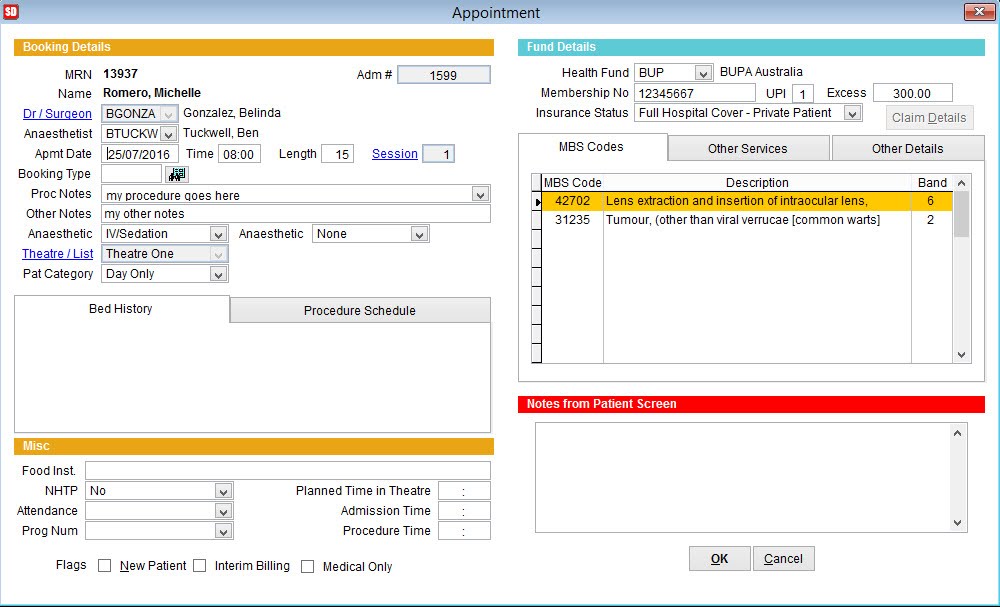Image resolution: width=1000 pixels, height=607 pixels.
Task: Click the MBS grid scroll down arrow
Action: [x=962, y=355]
